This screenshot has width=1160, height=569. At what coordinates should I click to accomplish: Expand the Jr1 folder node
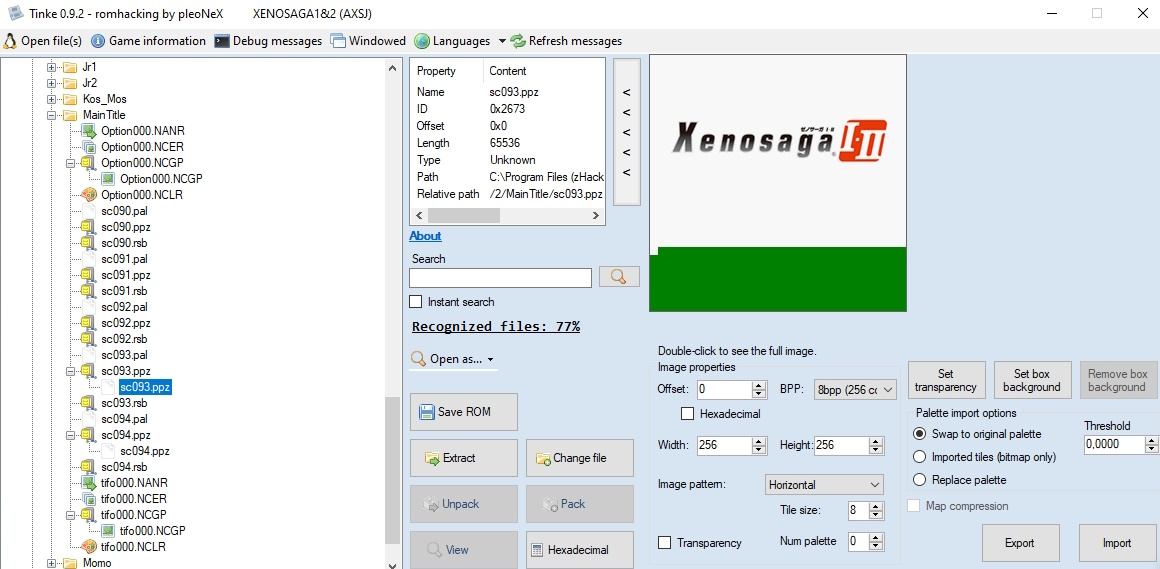(x=52, y=67)
